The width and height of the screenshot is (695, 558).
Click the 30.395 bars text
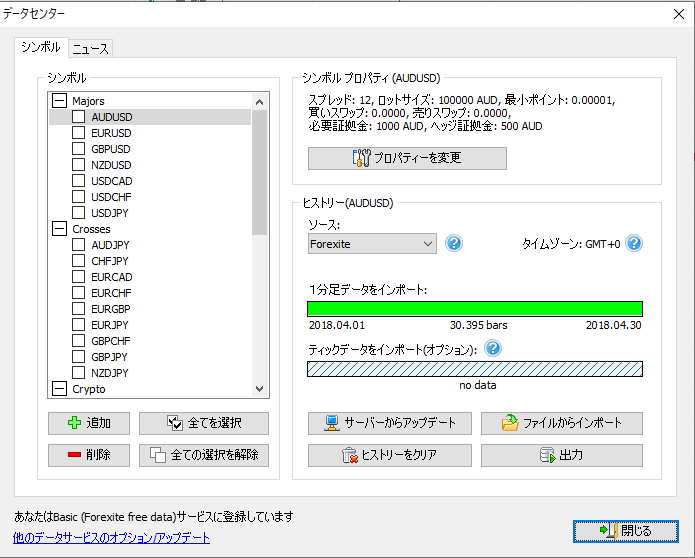pyautogui.click(x=478, y=325)
